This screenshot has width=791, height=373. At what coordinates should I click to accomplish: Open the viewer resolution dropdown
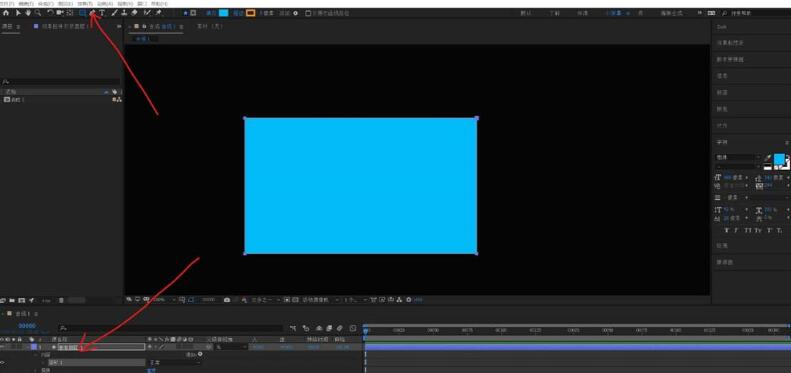(266, 300)
